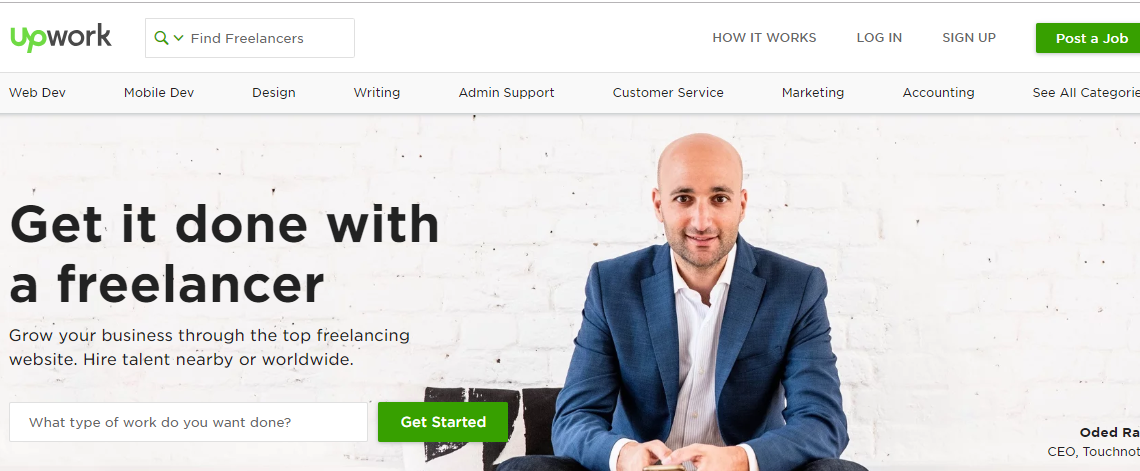The image size is (1140, 471).
Task: Open the Design category
Action: click(x=273, y=92)
